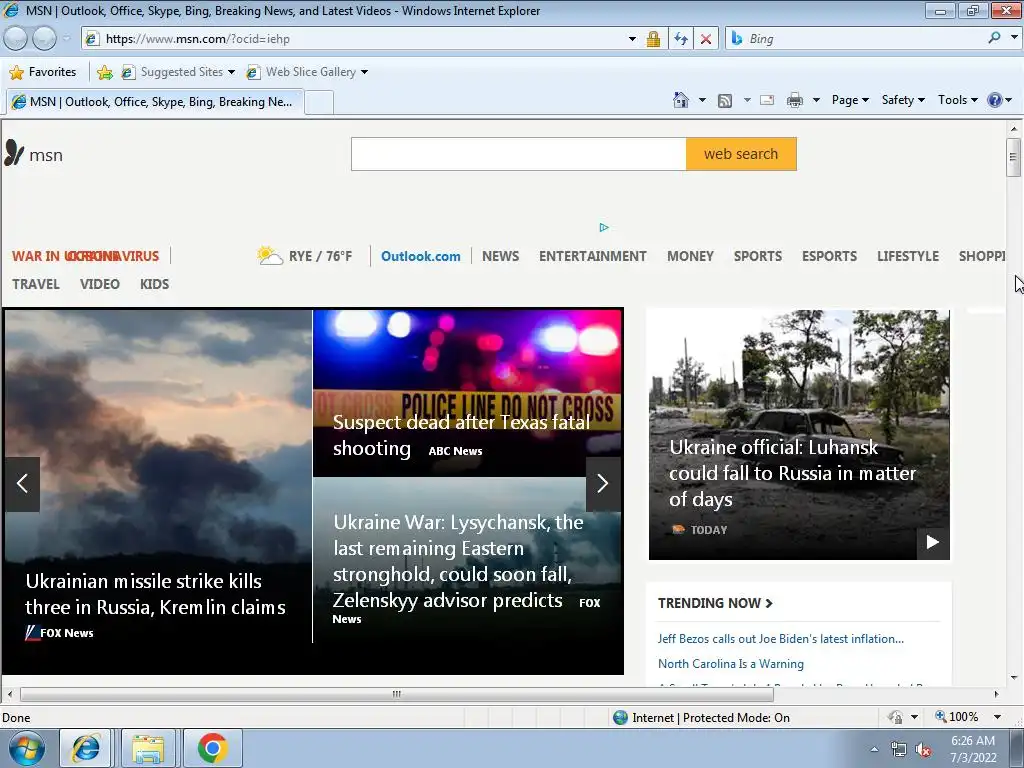The image size is (1024, 768).
Task: Click the AdChoices triangle icon
Action: coord(604,227)
